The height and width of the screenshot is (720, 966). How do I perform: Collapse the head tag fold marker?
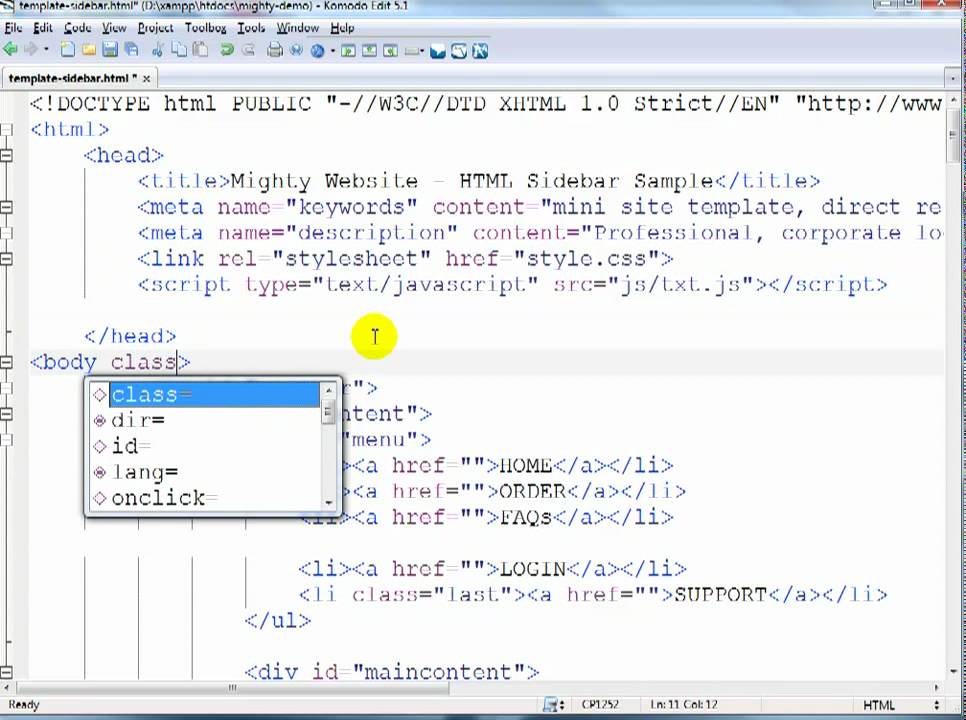pyautogui.click(x=6, y=155)
